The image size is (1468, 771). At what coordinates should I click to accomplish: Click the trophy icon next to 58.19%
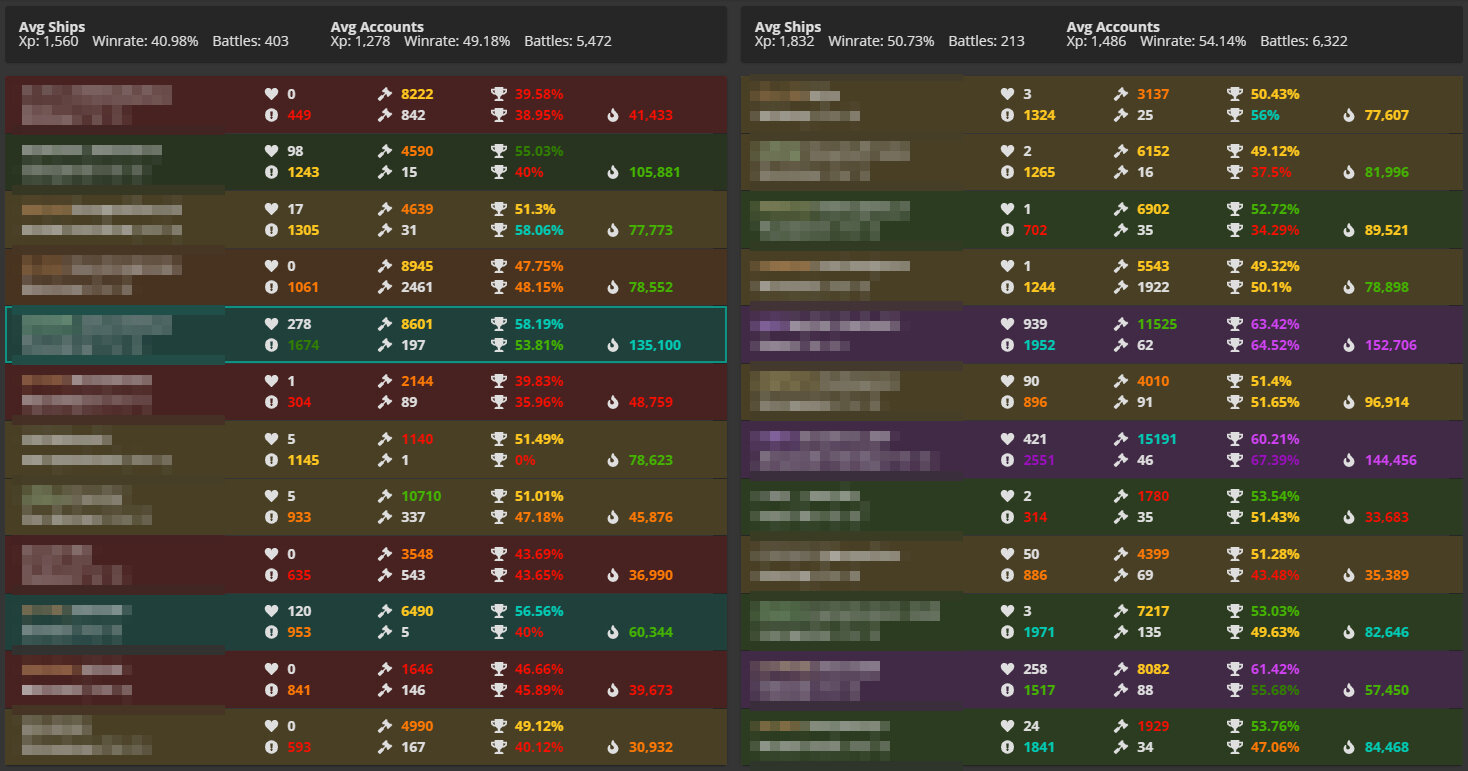click(x=499, y=324)
